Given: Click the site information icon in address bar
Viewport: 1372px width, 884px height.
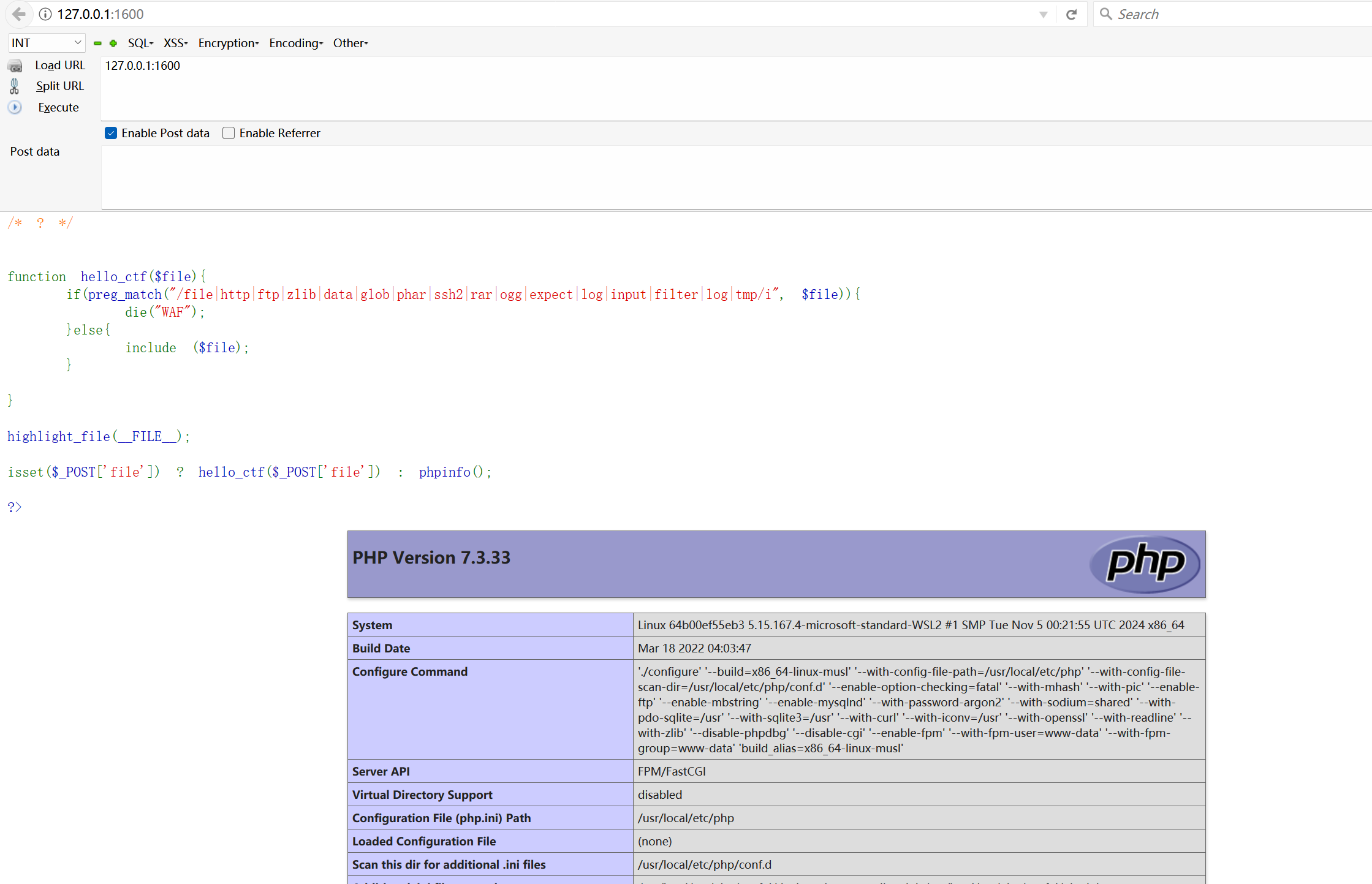Looking at the screenshot, I should pyautogui.click(x=45, y=14).
